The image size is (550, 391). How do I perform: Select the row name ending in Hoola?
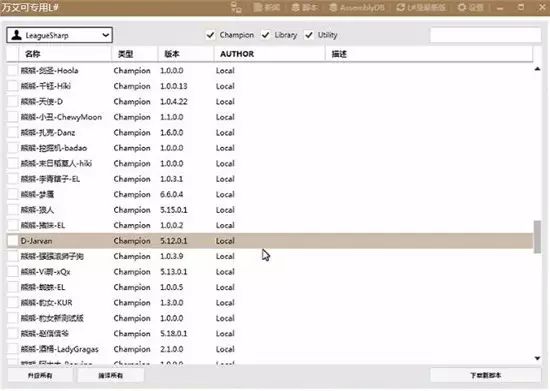[49, 70]
